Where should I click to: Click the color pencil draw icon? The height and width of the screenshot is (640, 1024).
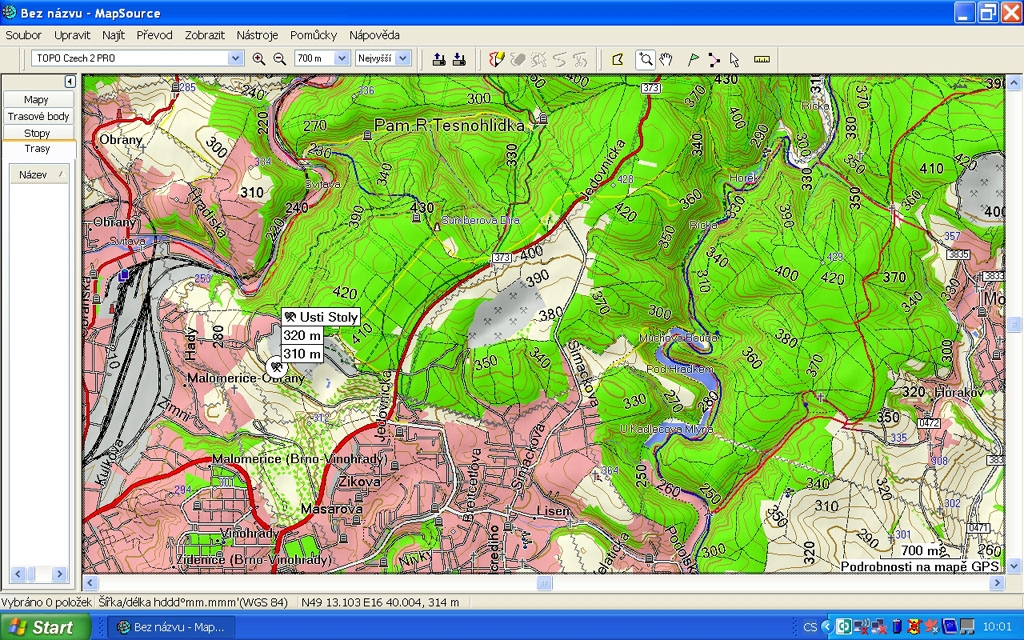click(497, 59)
